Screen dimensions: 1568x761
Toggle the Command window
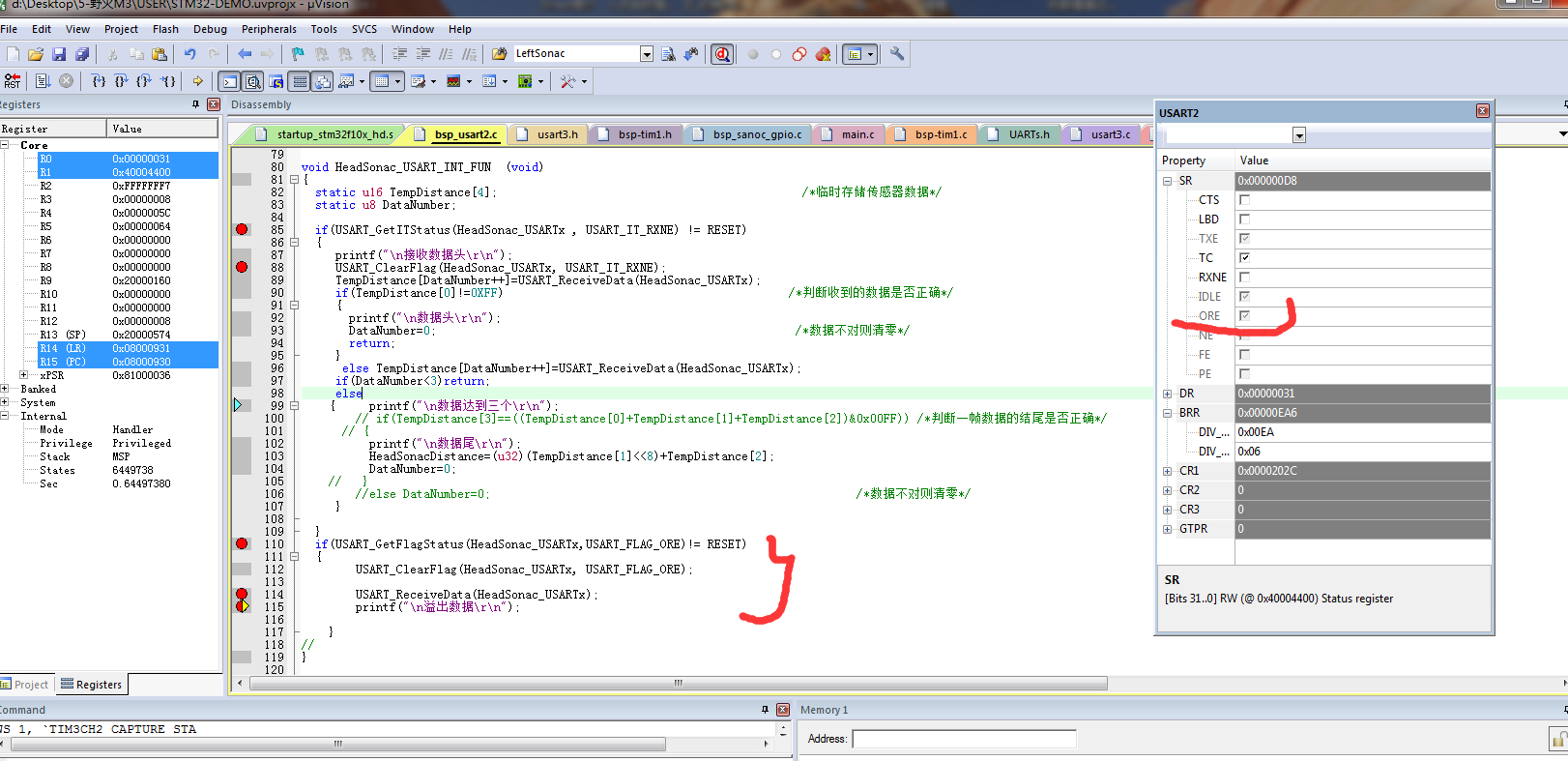[x=229, y=81]
